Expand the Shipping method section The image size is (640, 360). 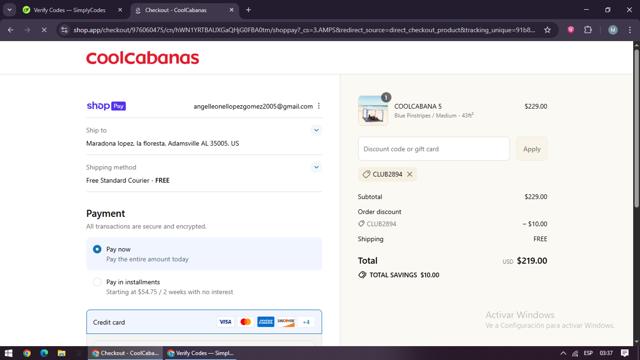(316, 167)
